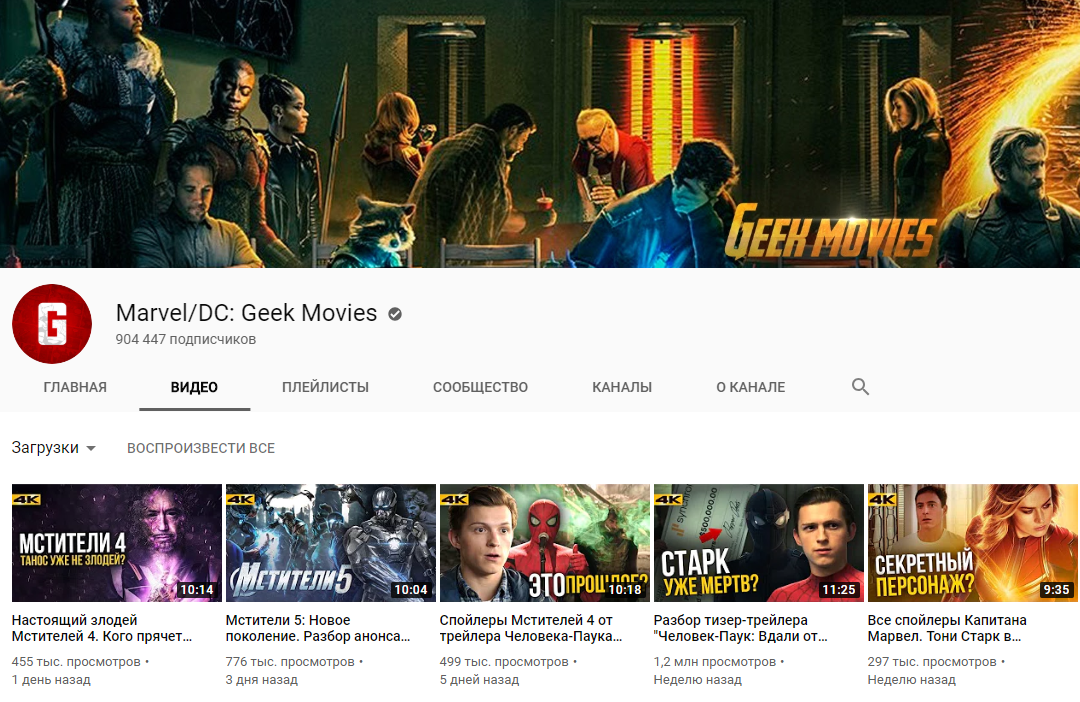Open video title Спойлеры Мстителей 4
Screen dimensions: 1080x702
point(531,628)
